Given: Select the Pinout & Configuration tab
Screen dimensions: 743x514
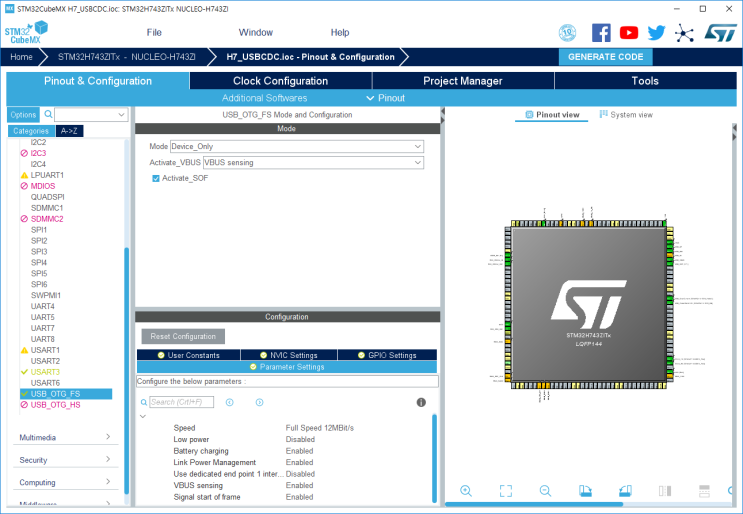Looking at the screenshot, I should [x=98, y=81].
